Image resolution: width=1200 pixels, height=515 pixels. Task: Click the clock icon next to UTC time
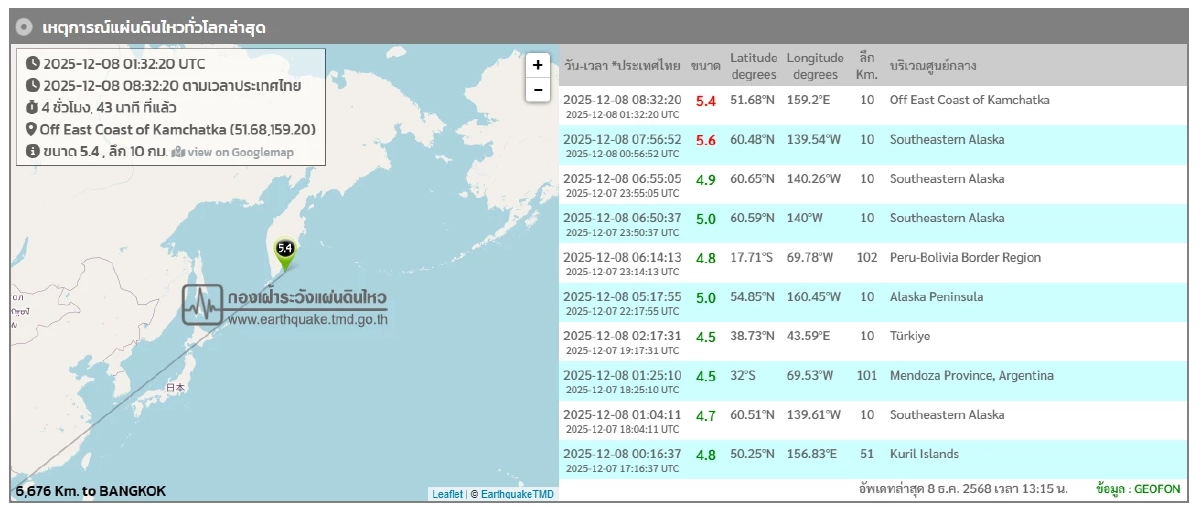33,64
